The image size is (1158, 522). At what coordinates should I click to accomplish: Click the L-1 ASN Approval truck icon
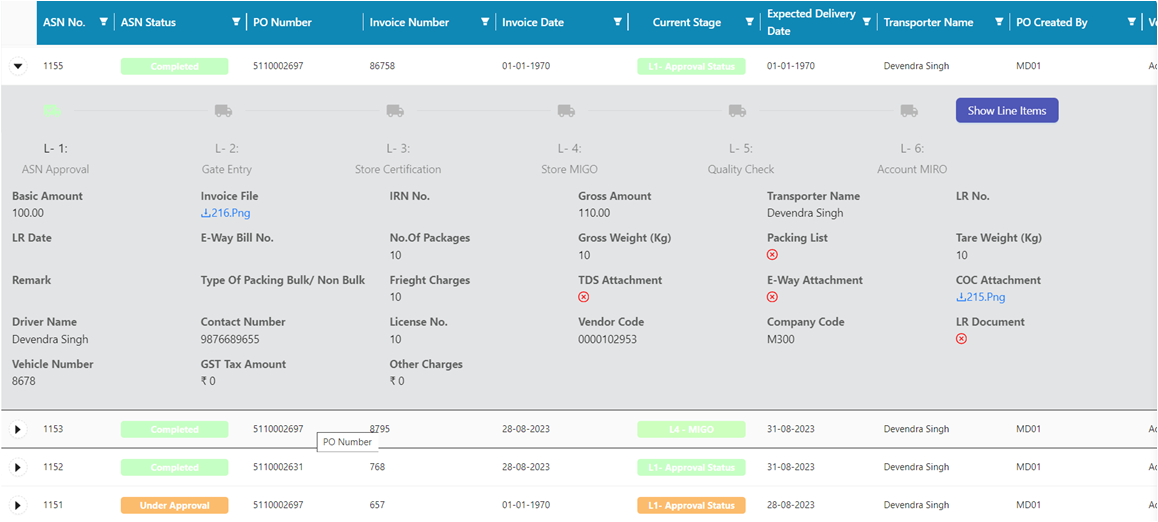coord(52,111)
